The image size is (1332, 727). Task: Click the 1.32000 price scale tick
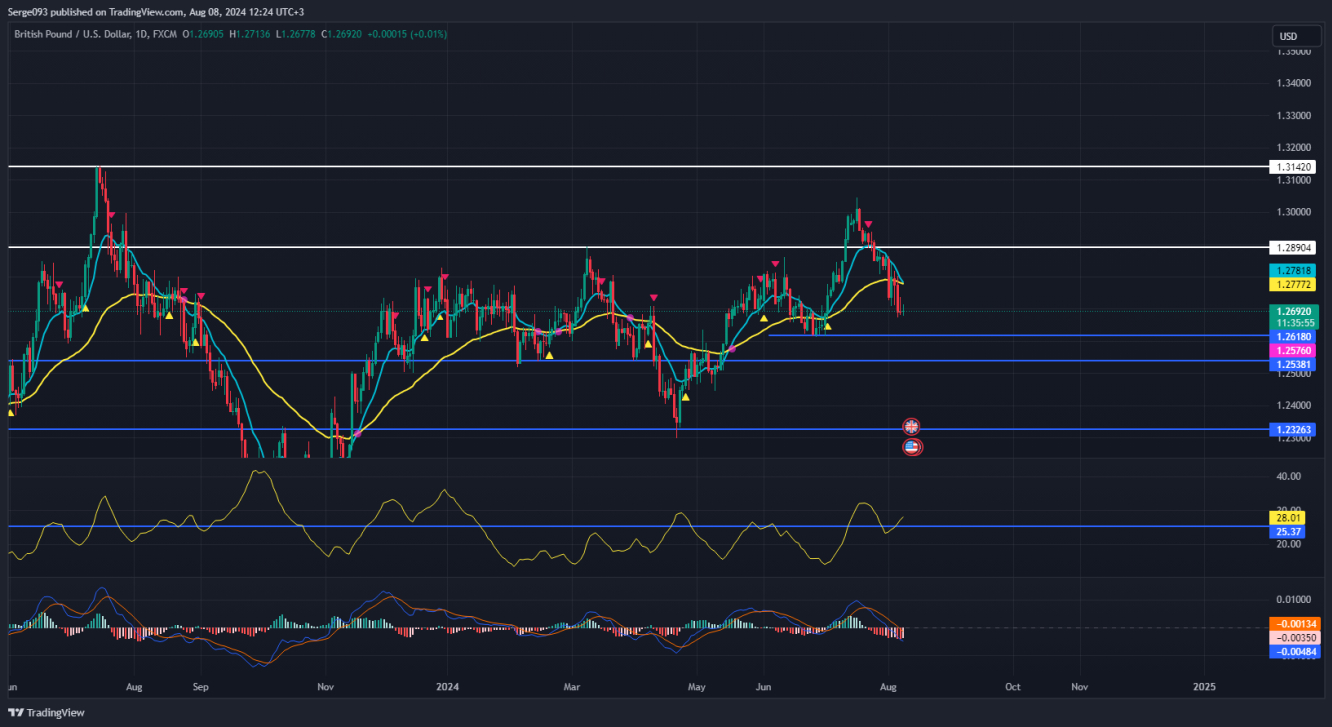[1292, 147]
